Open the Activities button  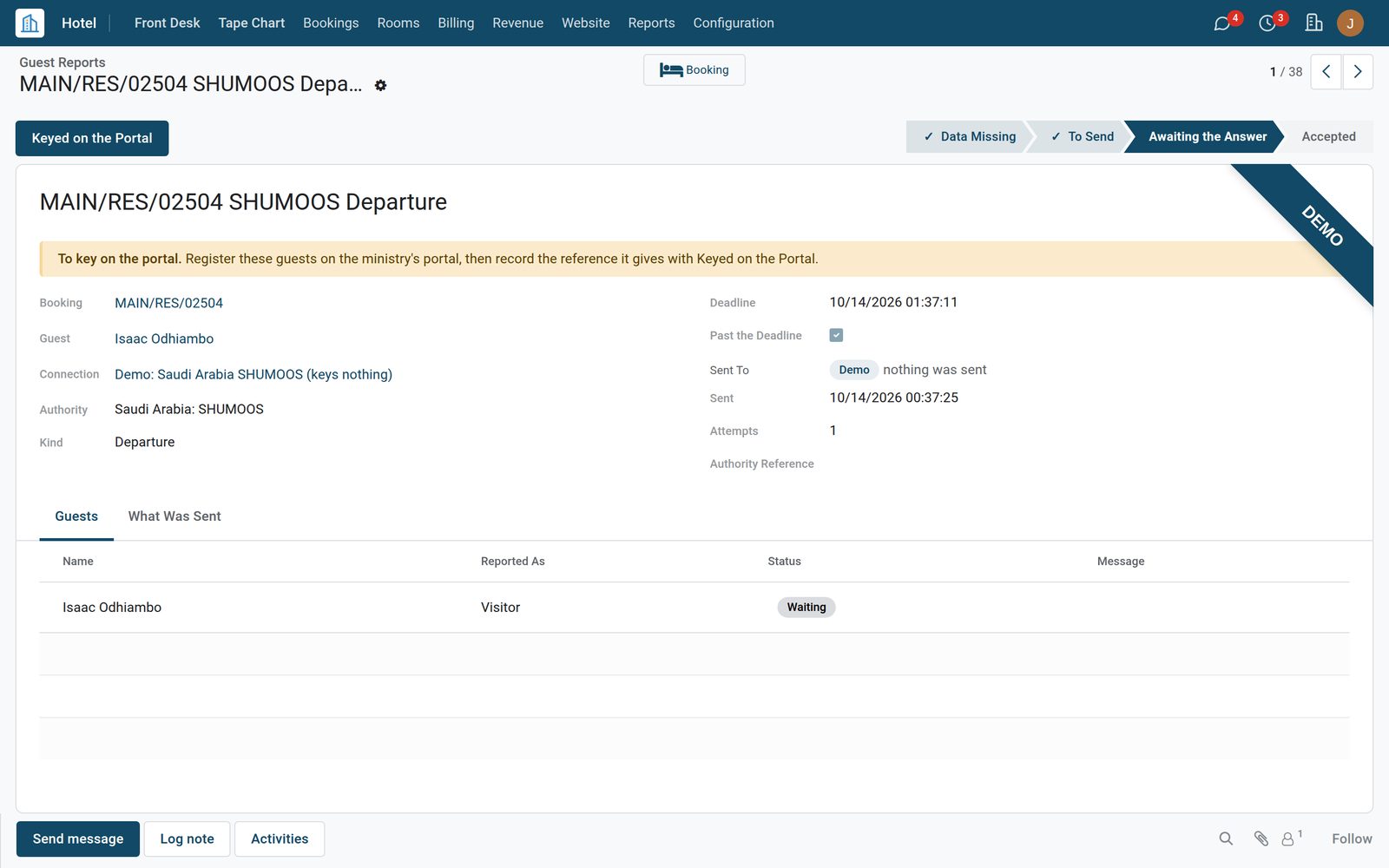pos(280,838)
